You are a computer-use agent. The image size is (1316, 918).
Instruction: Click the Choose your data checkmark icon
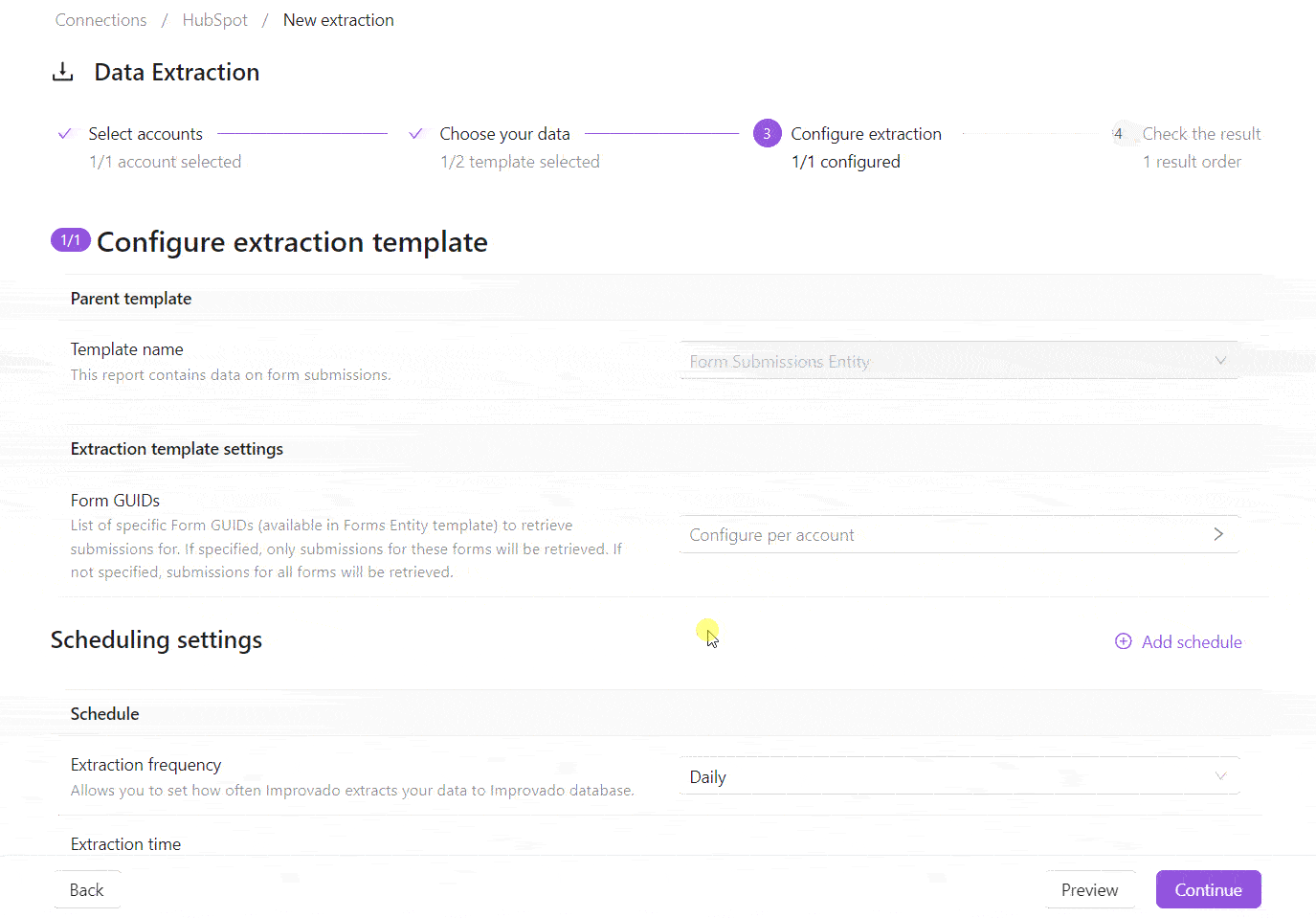[x=415, y=134]
